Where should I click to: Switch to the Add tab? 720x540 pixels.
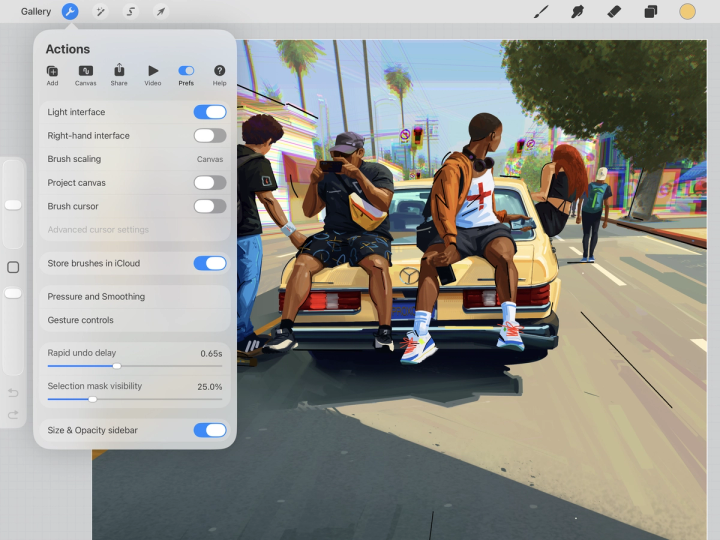[52, 76]
